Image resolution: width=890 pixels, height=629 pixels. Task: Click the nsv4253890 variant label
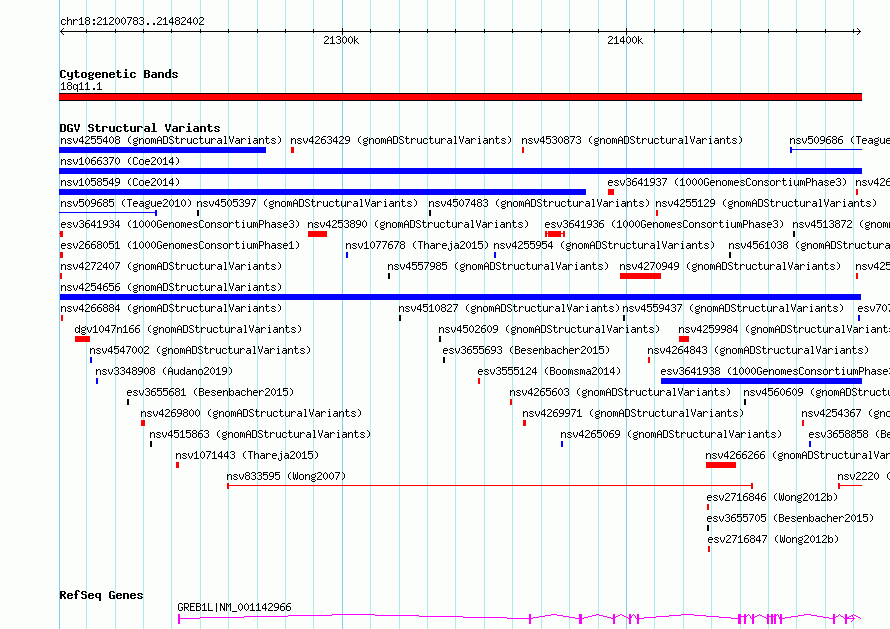[418, 224]
